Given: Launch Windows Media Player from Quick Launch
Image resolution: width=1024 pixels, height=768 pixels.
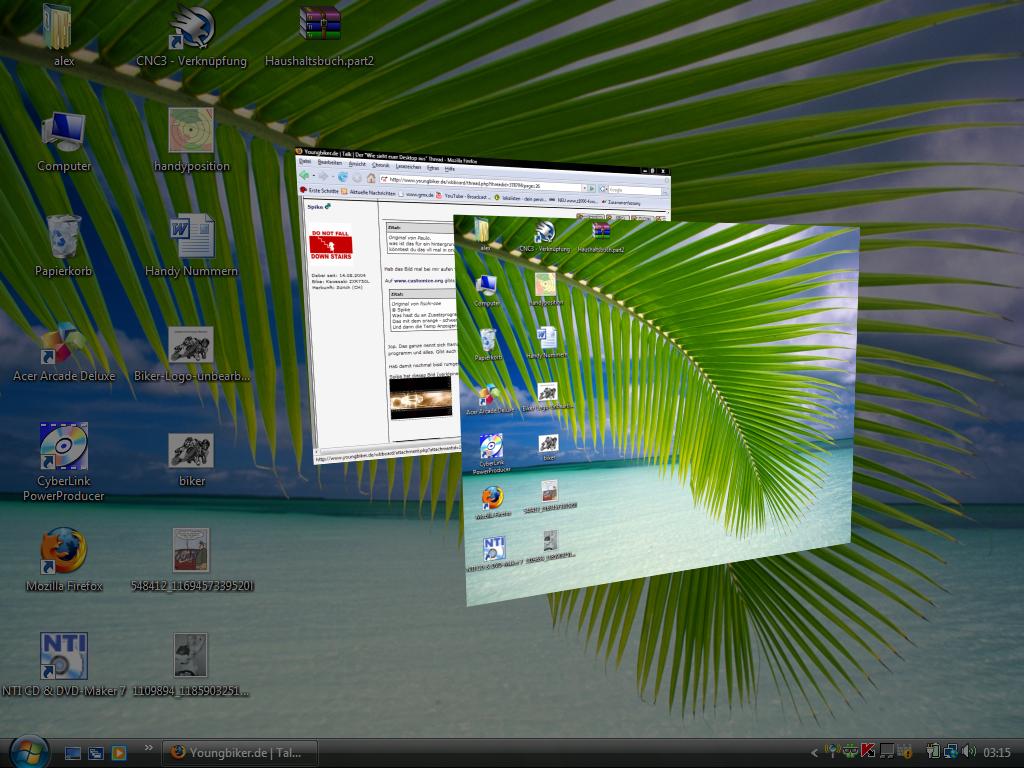Looking at the screenshot, I should pos(118,753).
